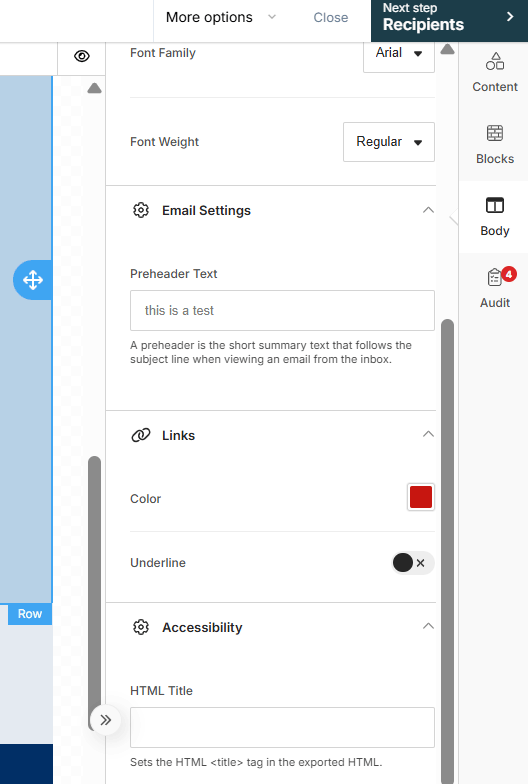Image resolution: width=528 pixels, height=784 pixels.
Task: Collapse the Accessibility section
Action: [428, 626]
